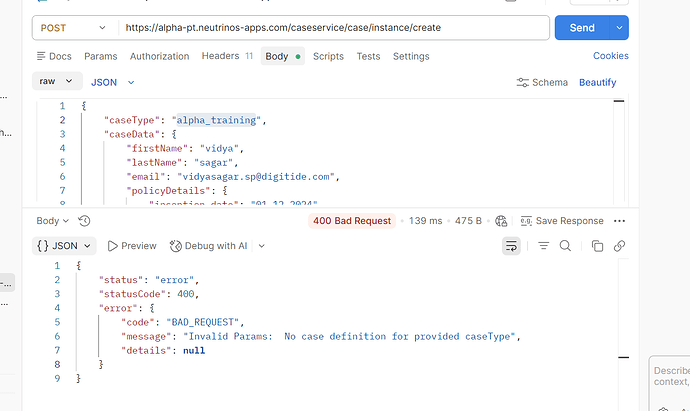Click the "alpha_training" caseType value
This screenshot has height=411, width=690.
216,120
